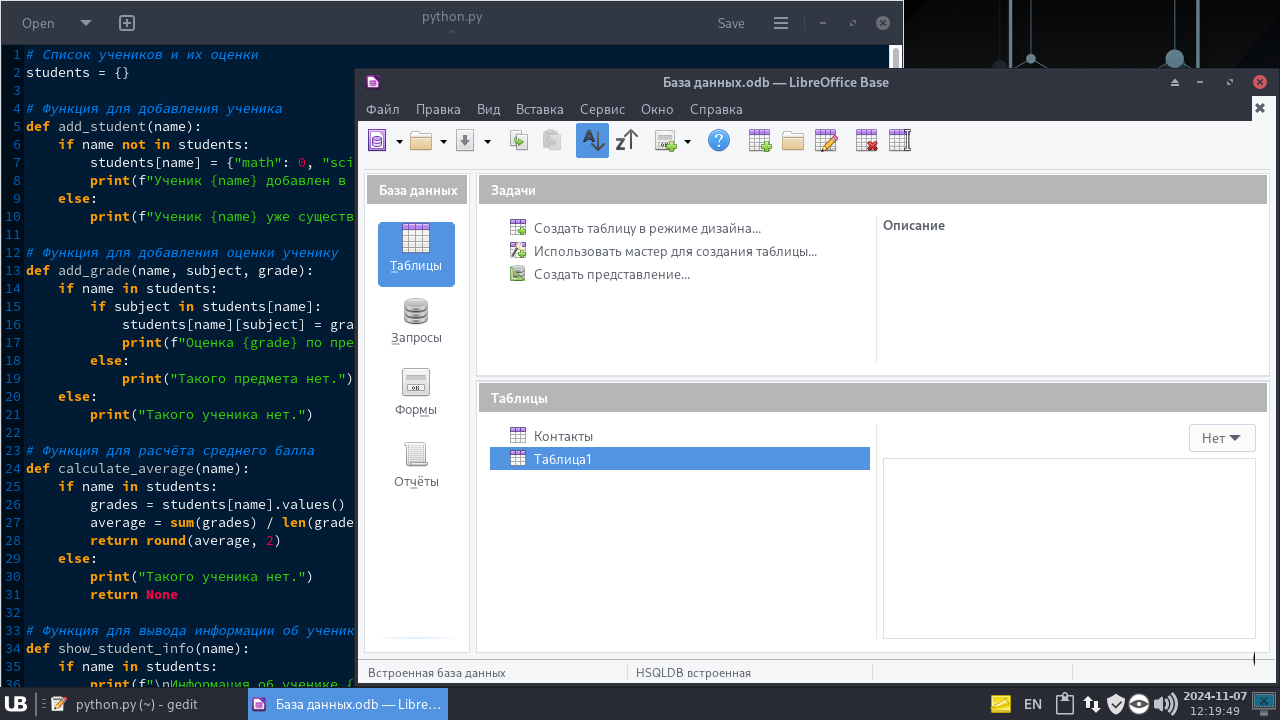Screen dimensions: 1280x720
Task: Expand the new database dropdown arrow
Action: point(399,142)
